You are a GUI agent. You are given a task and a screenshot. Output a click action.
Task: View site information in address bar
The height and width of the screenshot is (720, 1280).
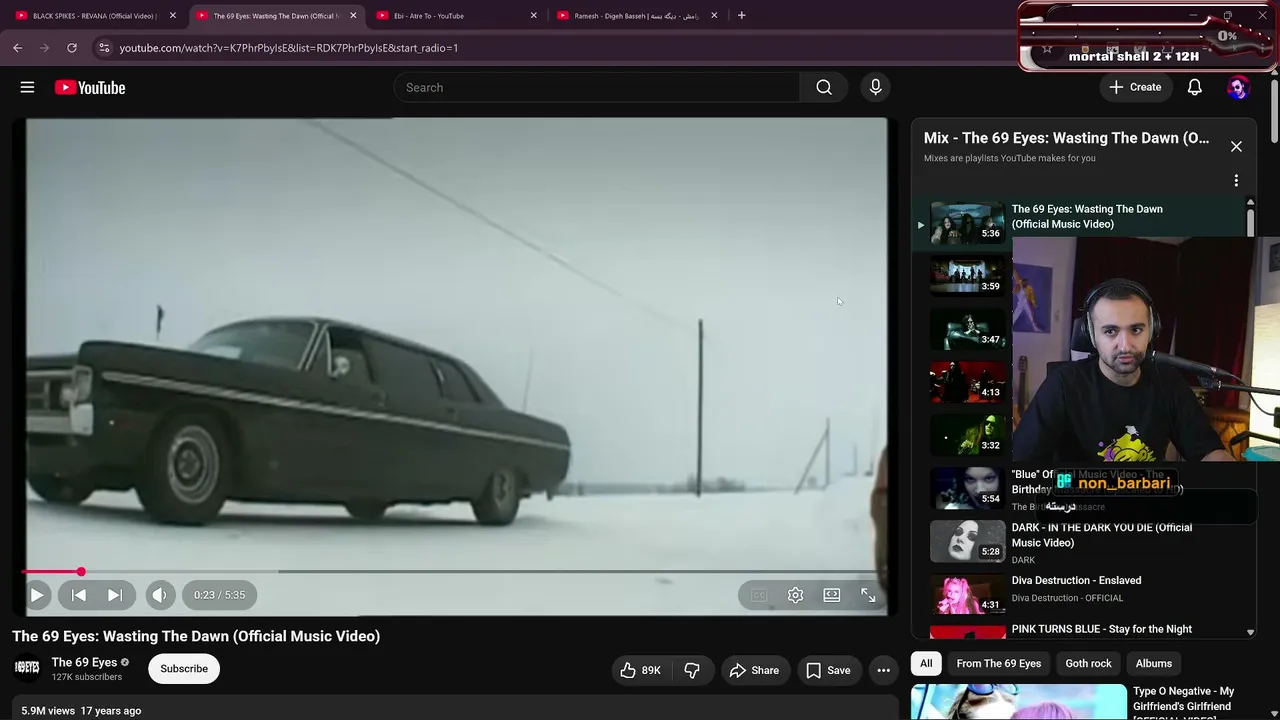pos(104,47)
